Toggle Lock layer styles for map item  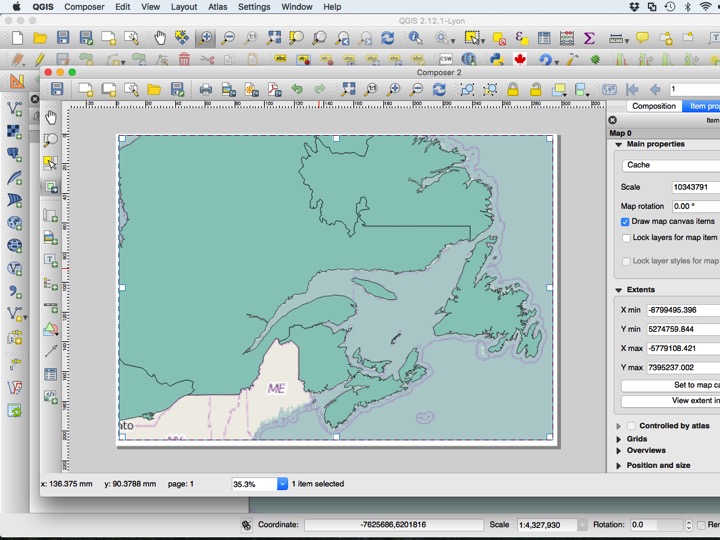(x=626, y=261)
